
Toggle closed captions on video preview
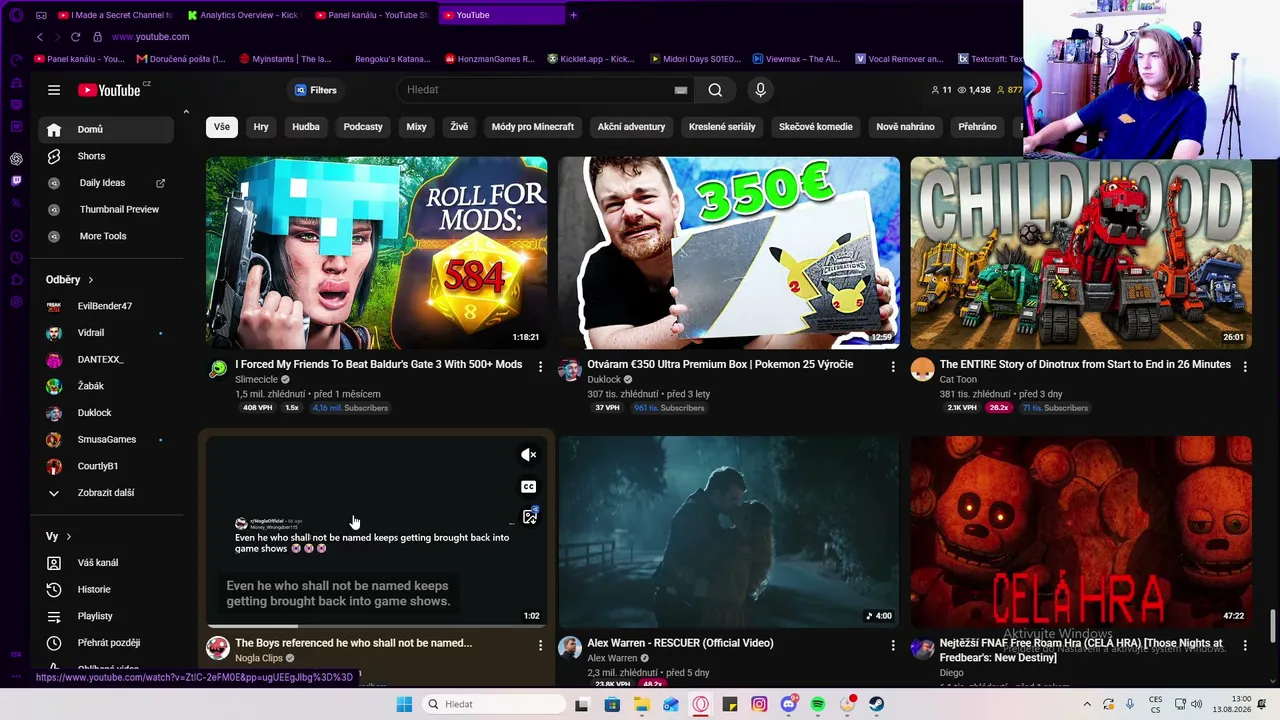(x=529, y=487)
